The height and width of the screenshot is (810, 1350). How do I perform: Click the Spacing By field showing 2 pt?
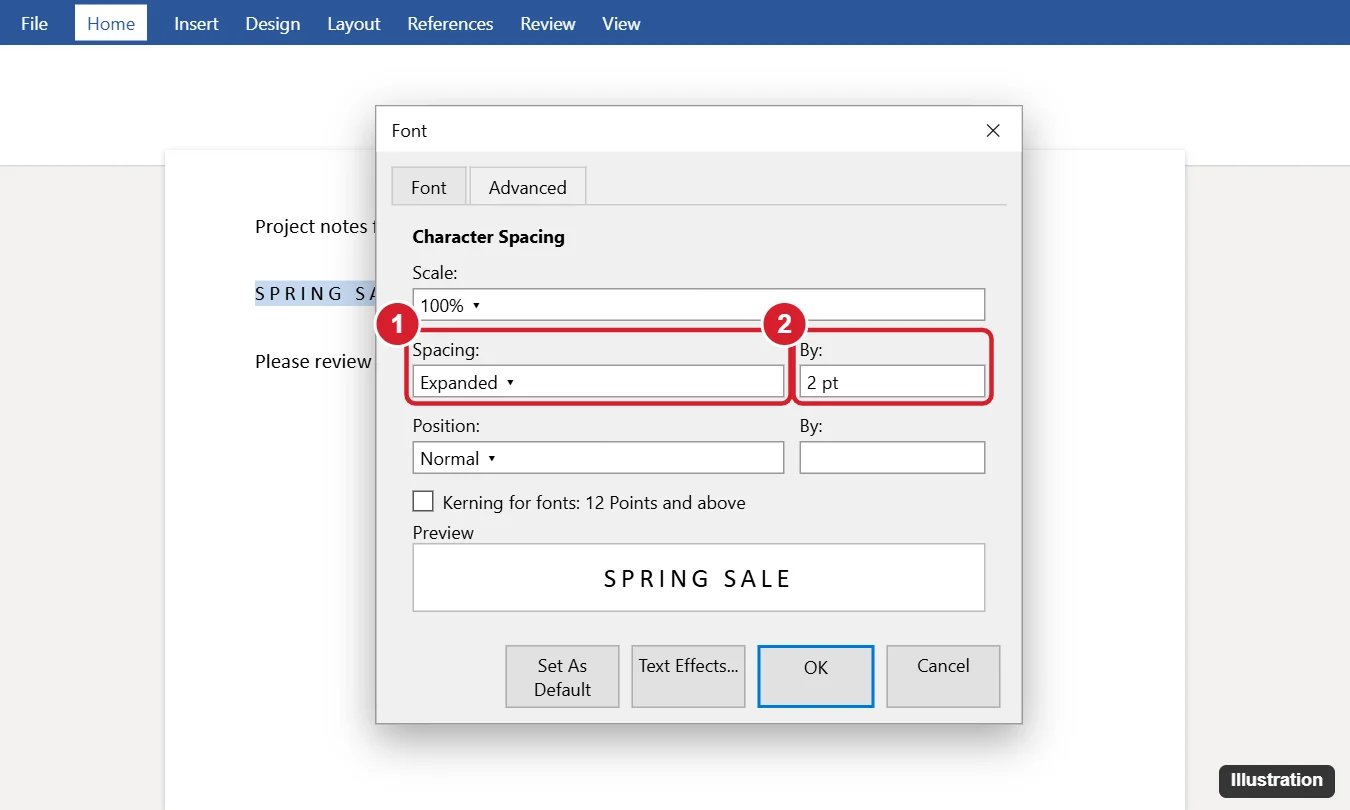(892, 382)
